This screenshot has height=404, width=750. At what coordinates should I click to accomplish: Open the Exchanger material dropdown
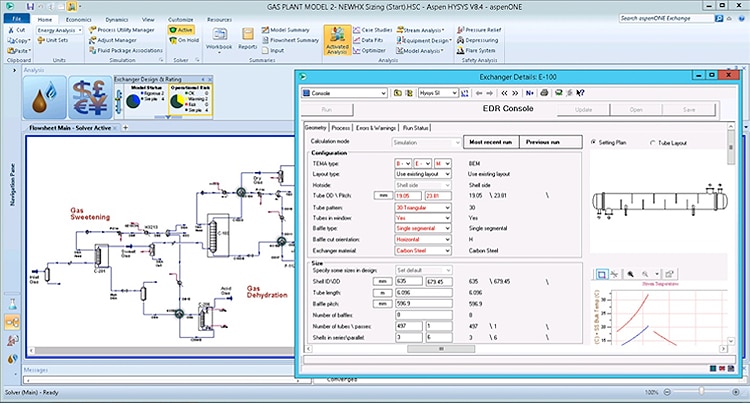point(422,251)
